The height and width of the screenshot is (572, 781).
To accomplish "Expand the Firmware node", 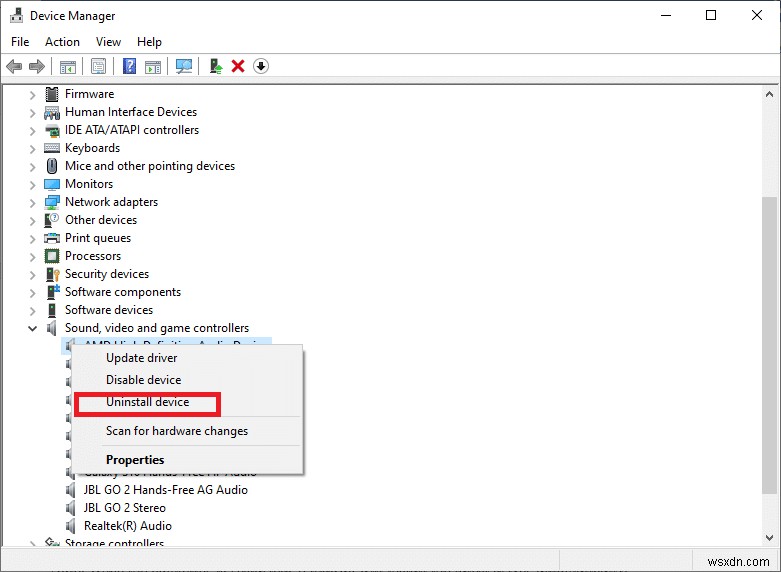I will [x=32, y=94].
